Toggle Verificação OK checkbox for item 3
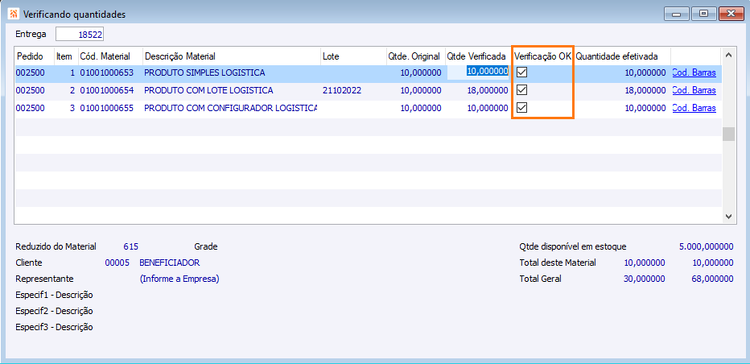 coord(522,109)
